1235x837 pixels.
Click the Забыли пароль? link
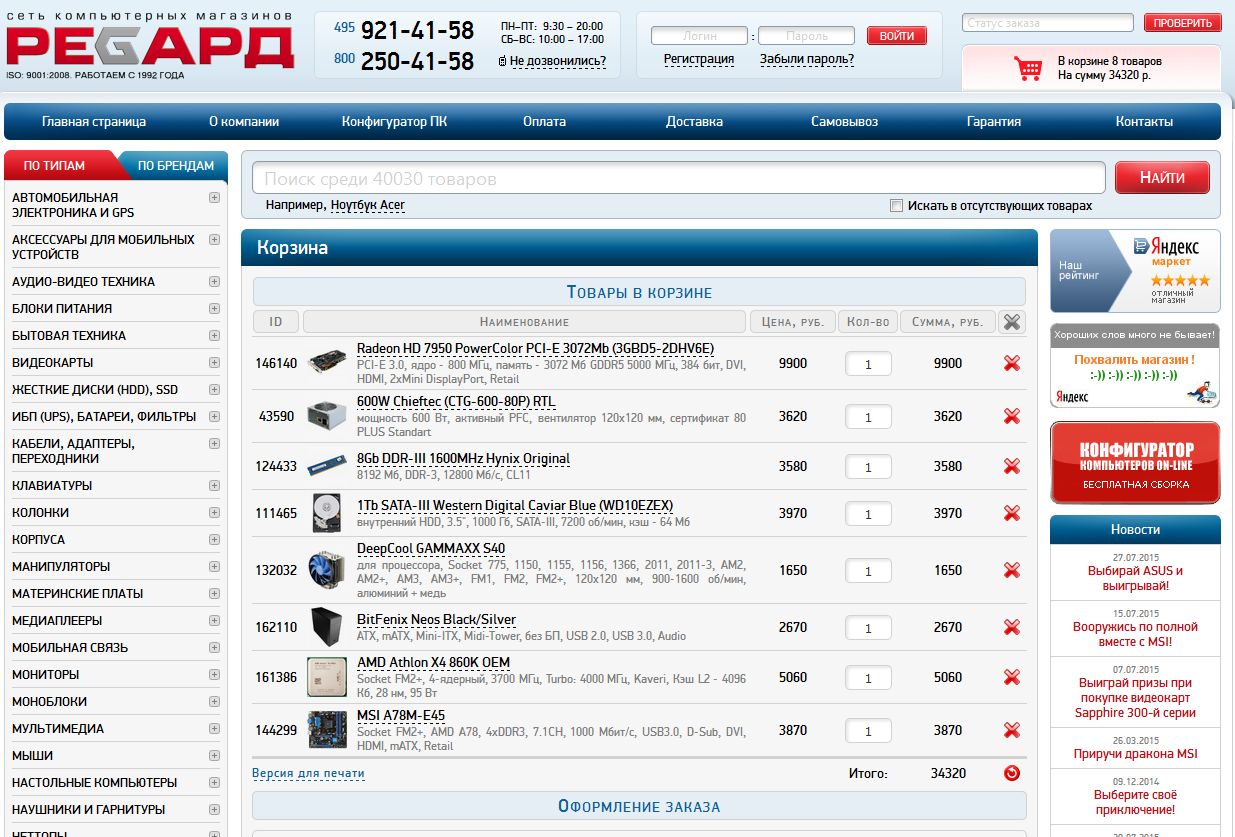tap(807, 59)
